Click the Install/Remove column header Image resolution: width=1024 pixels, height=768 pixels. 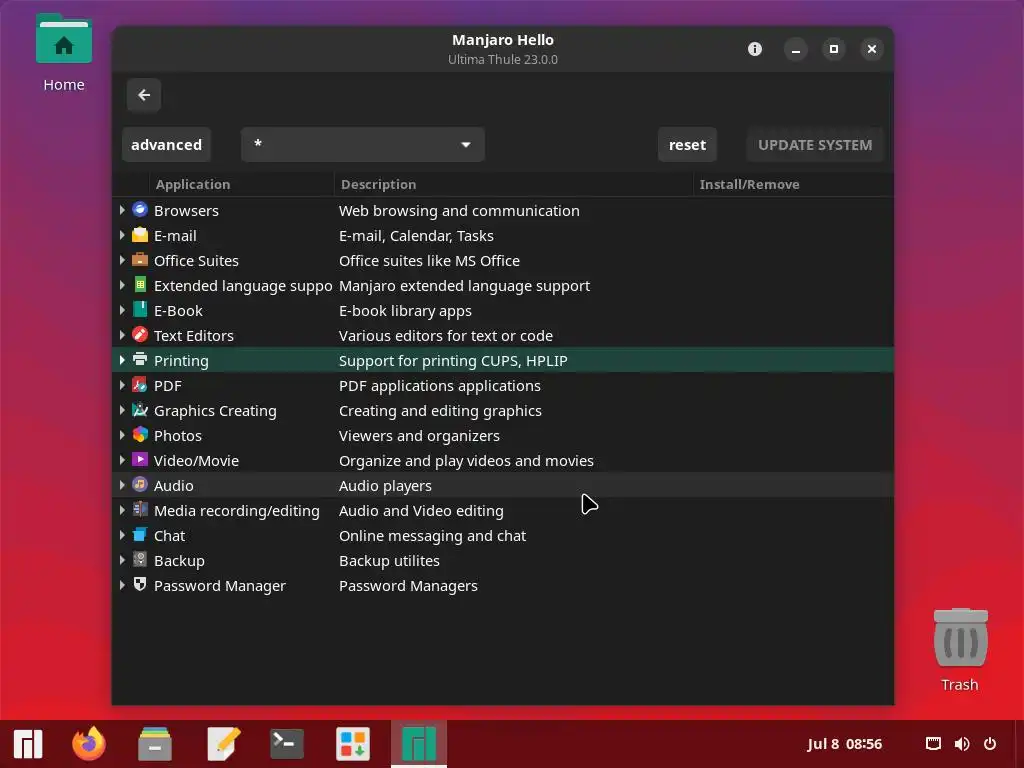(793, 184)
